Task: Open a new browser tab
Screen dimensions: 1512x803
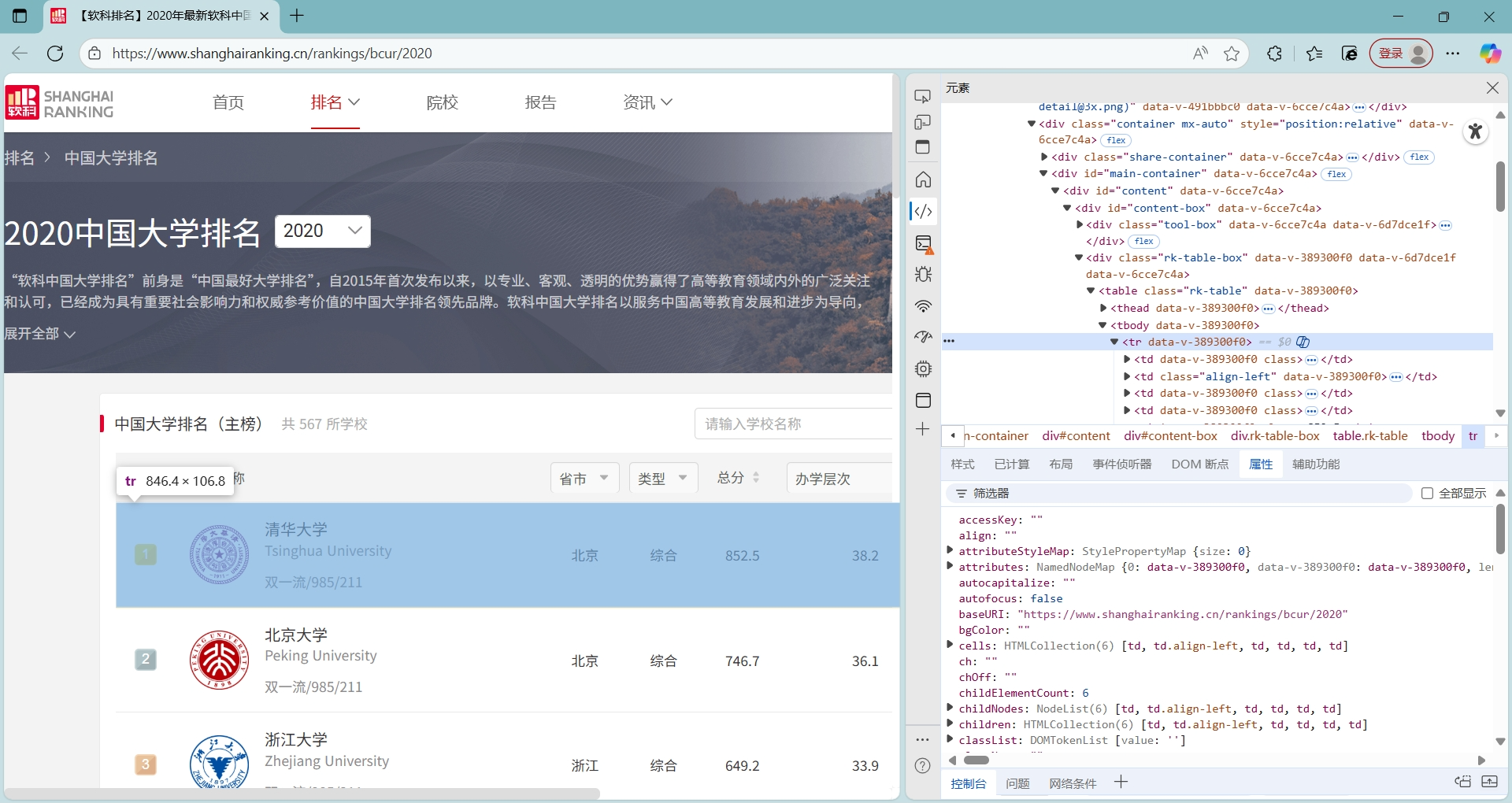Action: (x=297, y=16)
